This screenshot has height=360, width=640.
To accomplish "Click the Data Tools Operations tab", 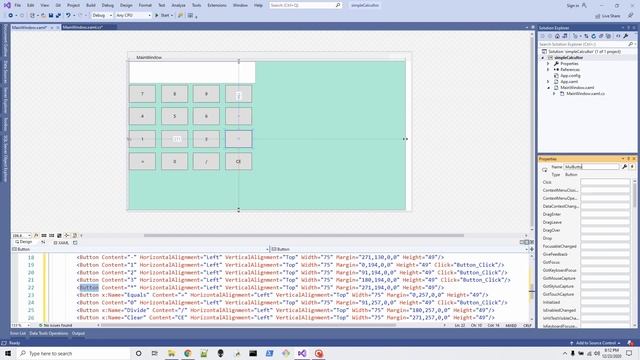I will pos(49,333).
